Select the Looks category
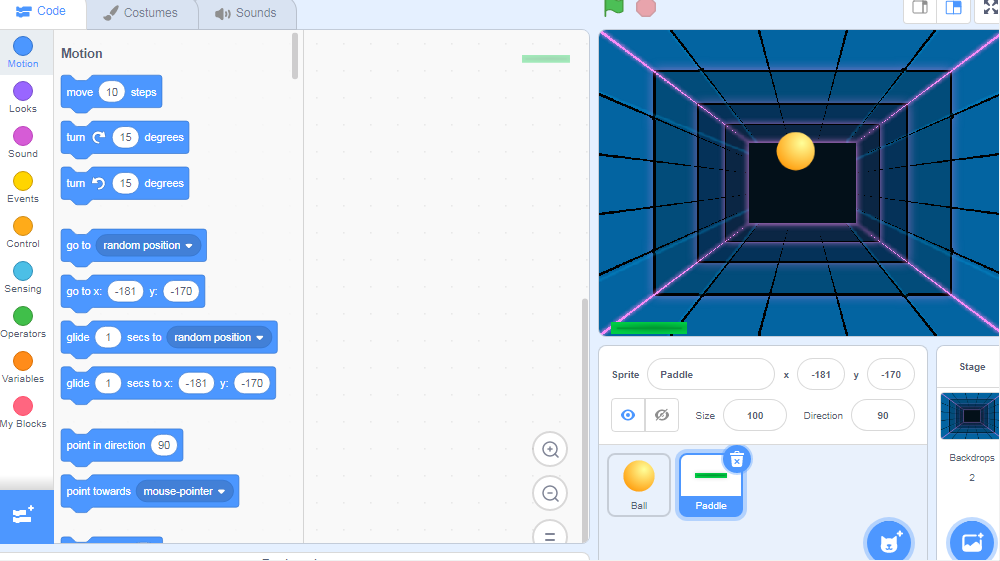Screen dimensions: 1000x561 (x=23, y=98)
